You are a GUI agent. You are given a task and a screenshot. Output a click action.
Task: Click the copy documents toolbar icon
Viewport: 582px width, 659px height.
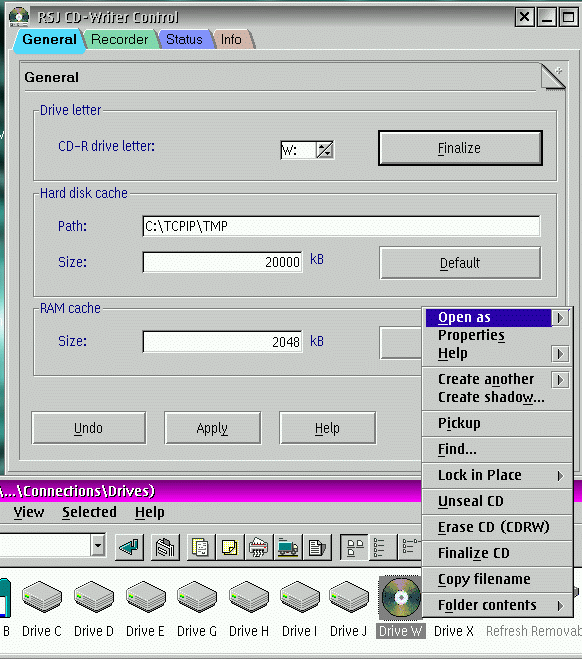point(200,547)
